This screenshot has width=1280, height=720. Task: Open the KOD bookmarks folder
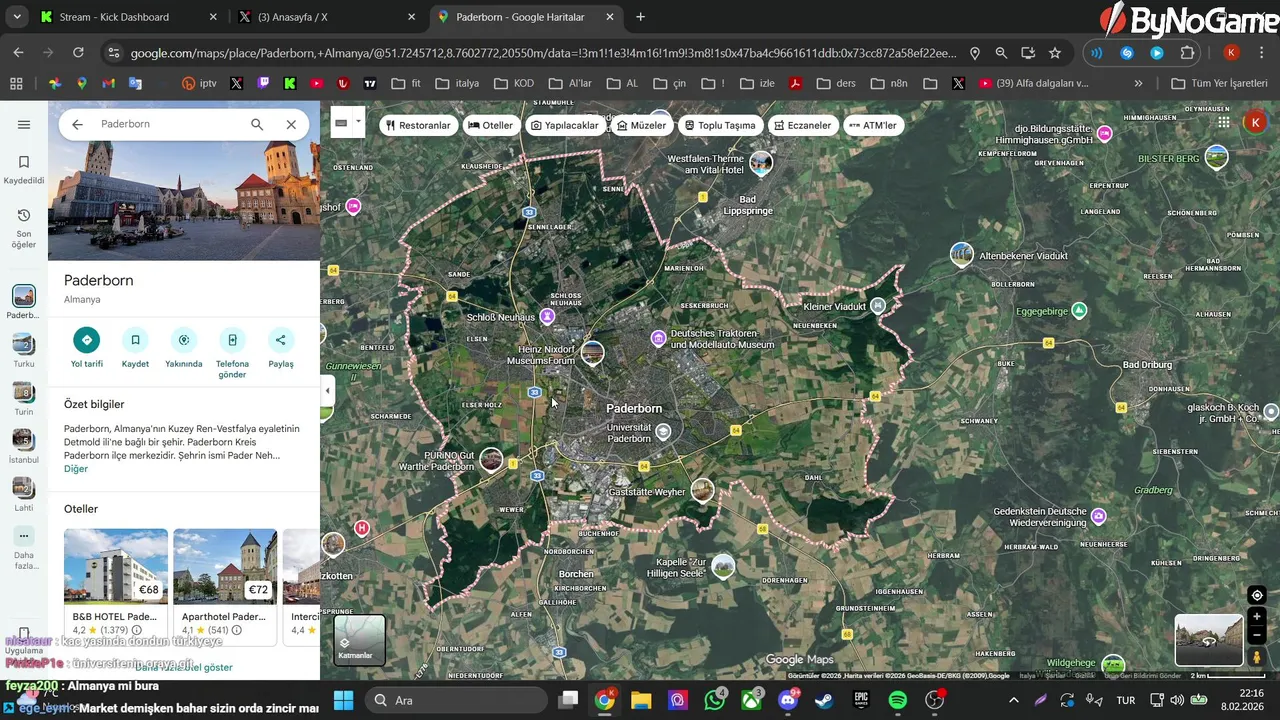pos(515,83)
